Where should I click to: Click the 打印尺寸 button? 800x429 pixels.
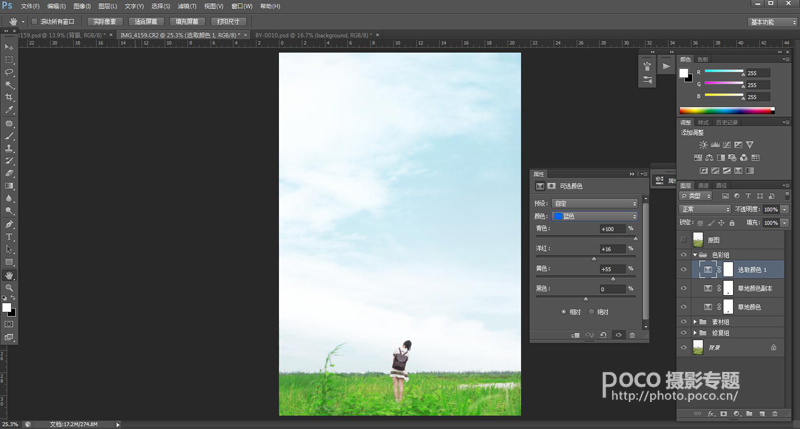(x=228, y=21)
